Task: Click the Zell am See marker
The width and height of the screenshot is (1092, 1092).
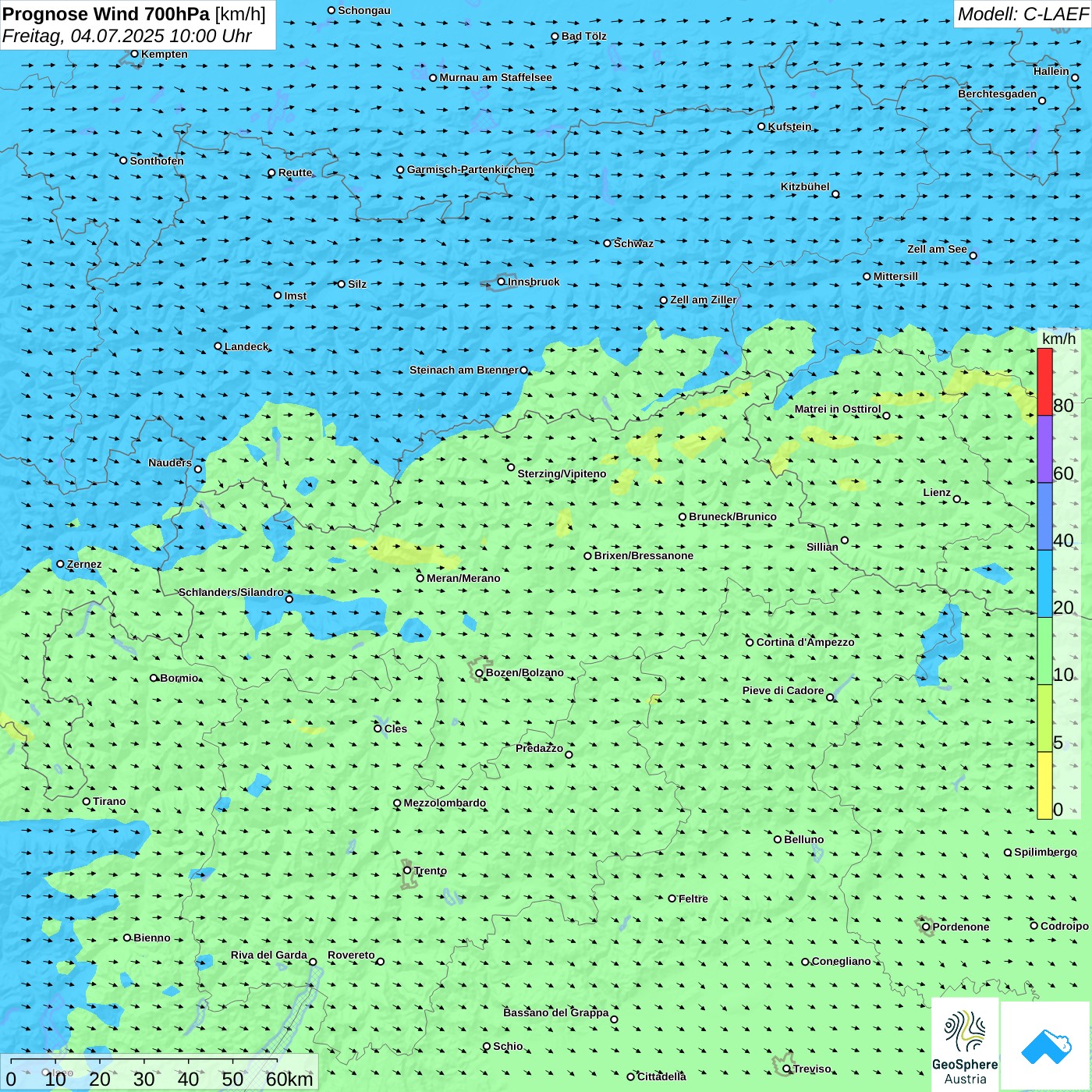Action: tap(973, 255)
